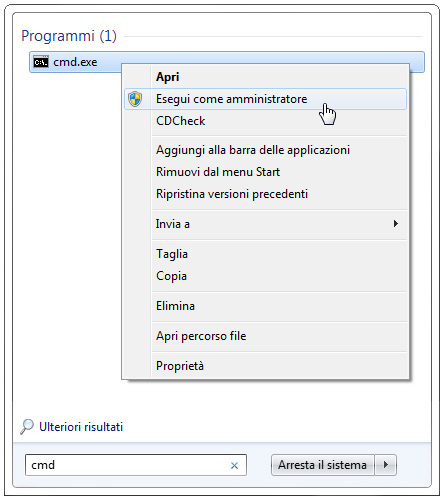Click the Ulteriori risultati link

pyautogui.click(x=81, y=427)
